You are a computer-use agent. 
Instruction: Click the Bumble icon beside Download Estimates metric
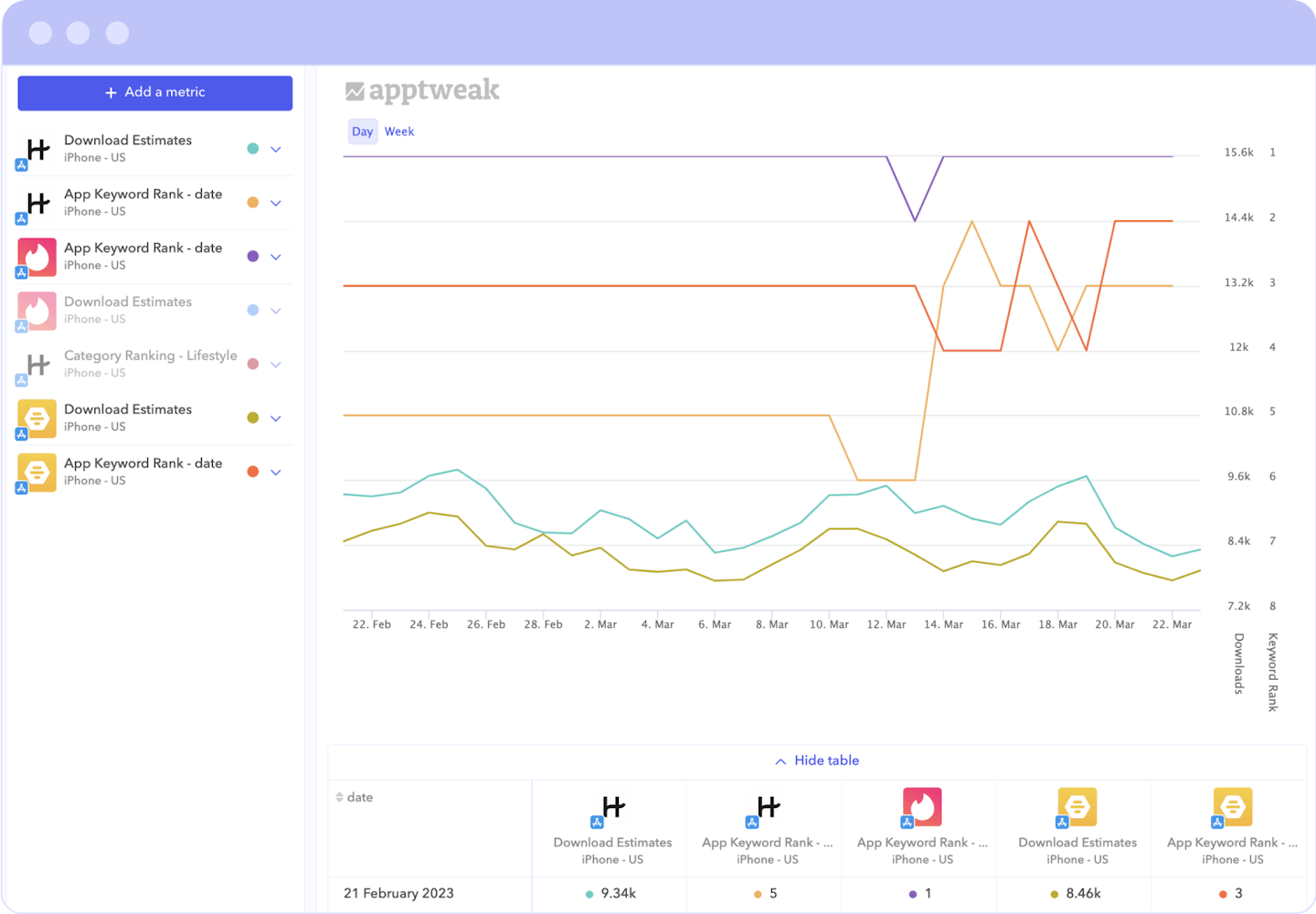pyautogui.click(x=37, y=419)
